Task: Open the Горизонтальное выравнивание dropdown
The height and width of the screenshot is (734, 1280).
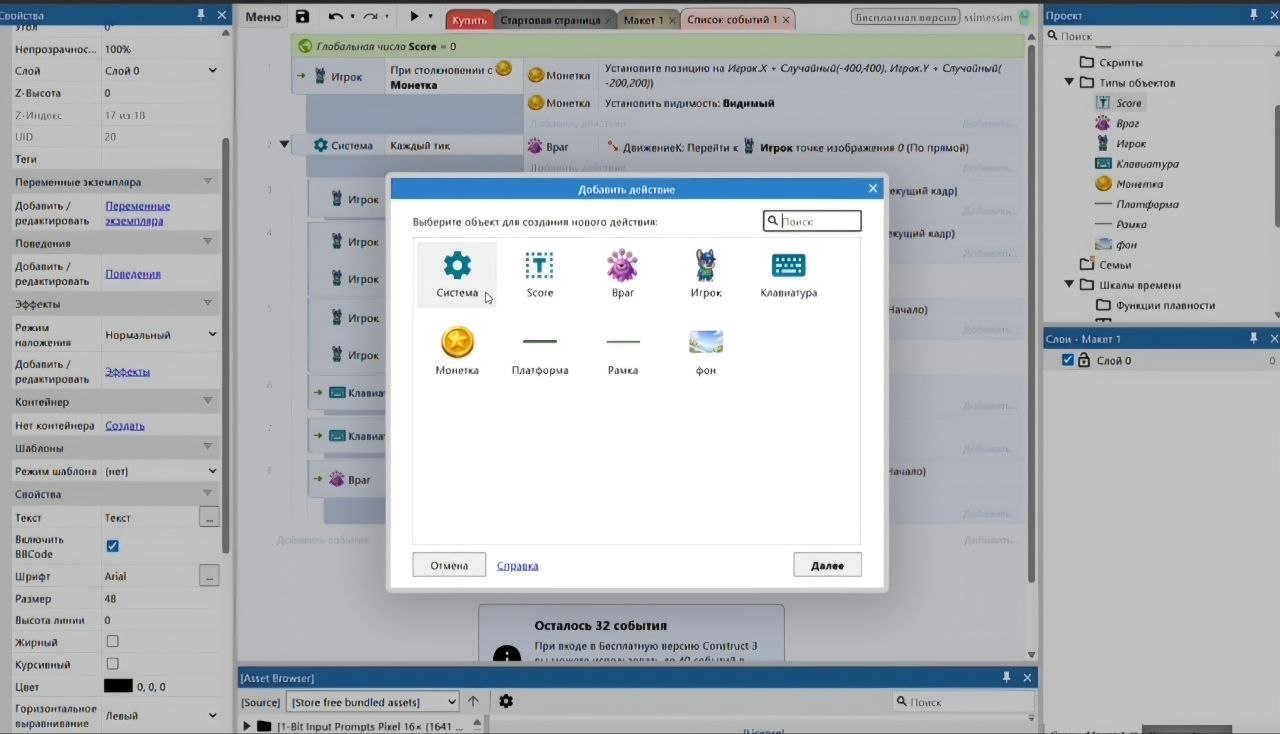Action: click(x=161, y=715)
